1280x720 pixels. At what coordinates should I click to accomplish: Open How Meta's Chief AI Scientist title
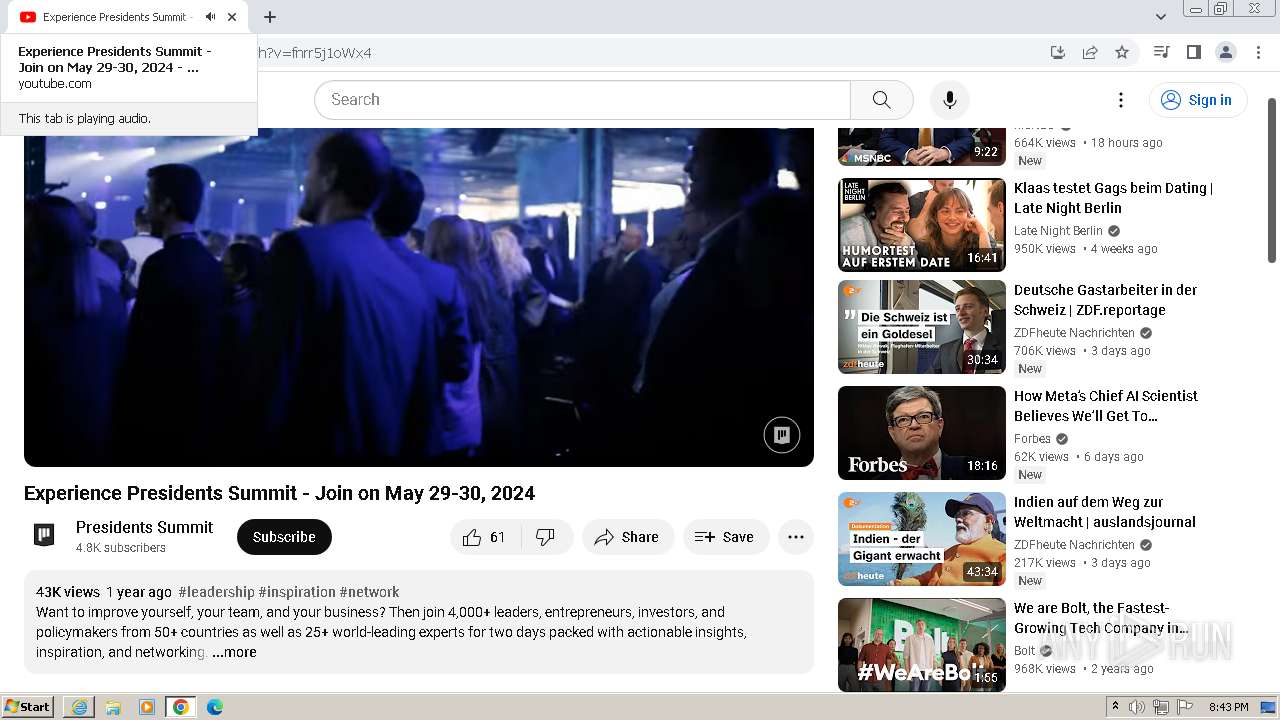click(1105, 406)
